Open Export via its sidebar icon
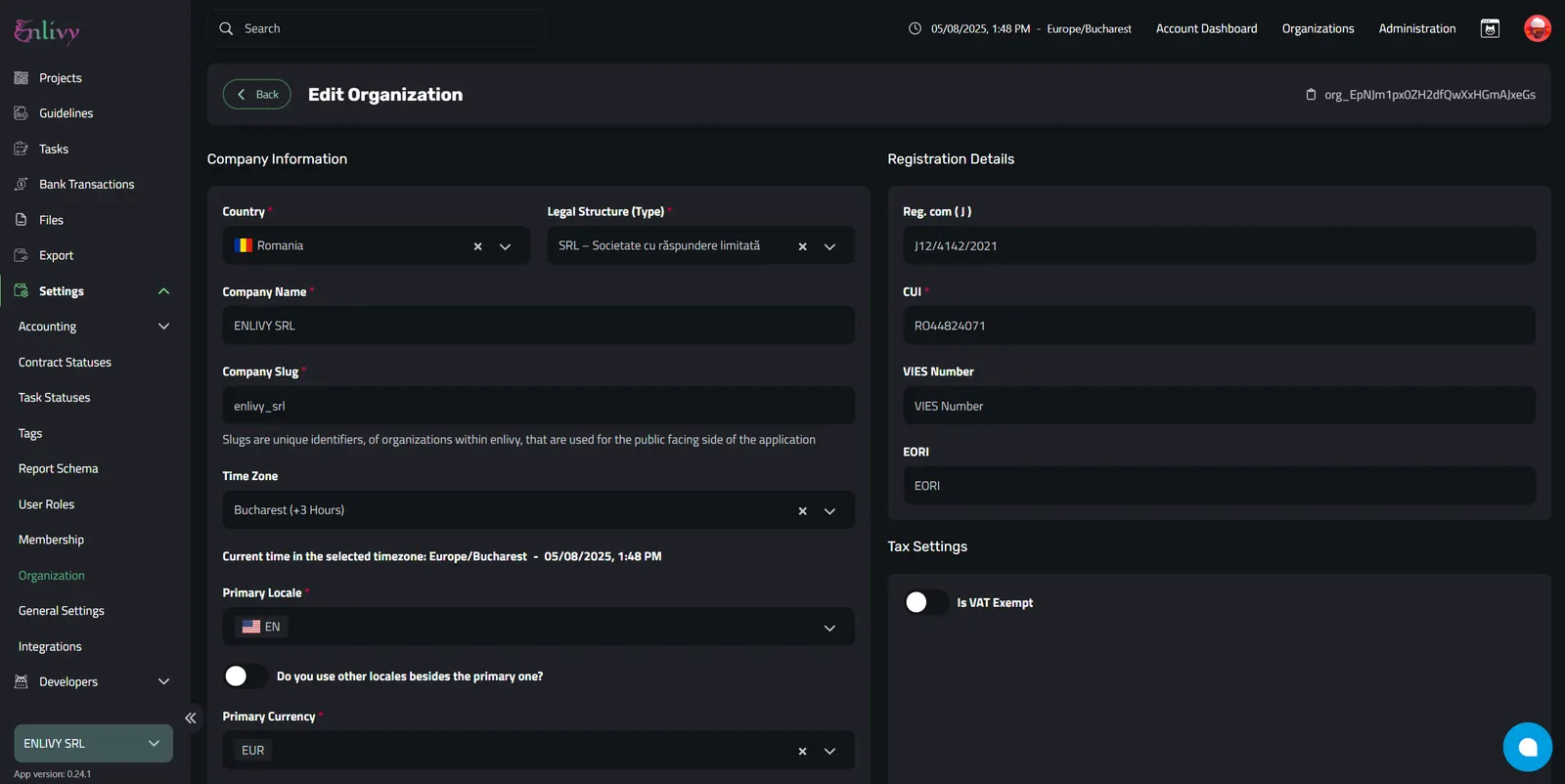The height and width of the screenshot is (784, 1565). tap(22, 256)
